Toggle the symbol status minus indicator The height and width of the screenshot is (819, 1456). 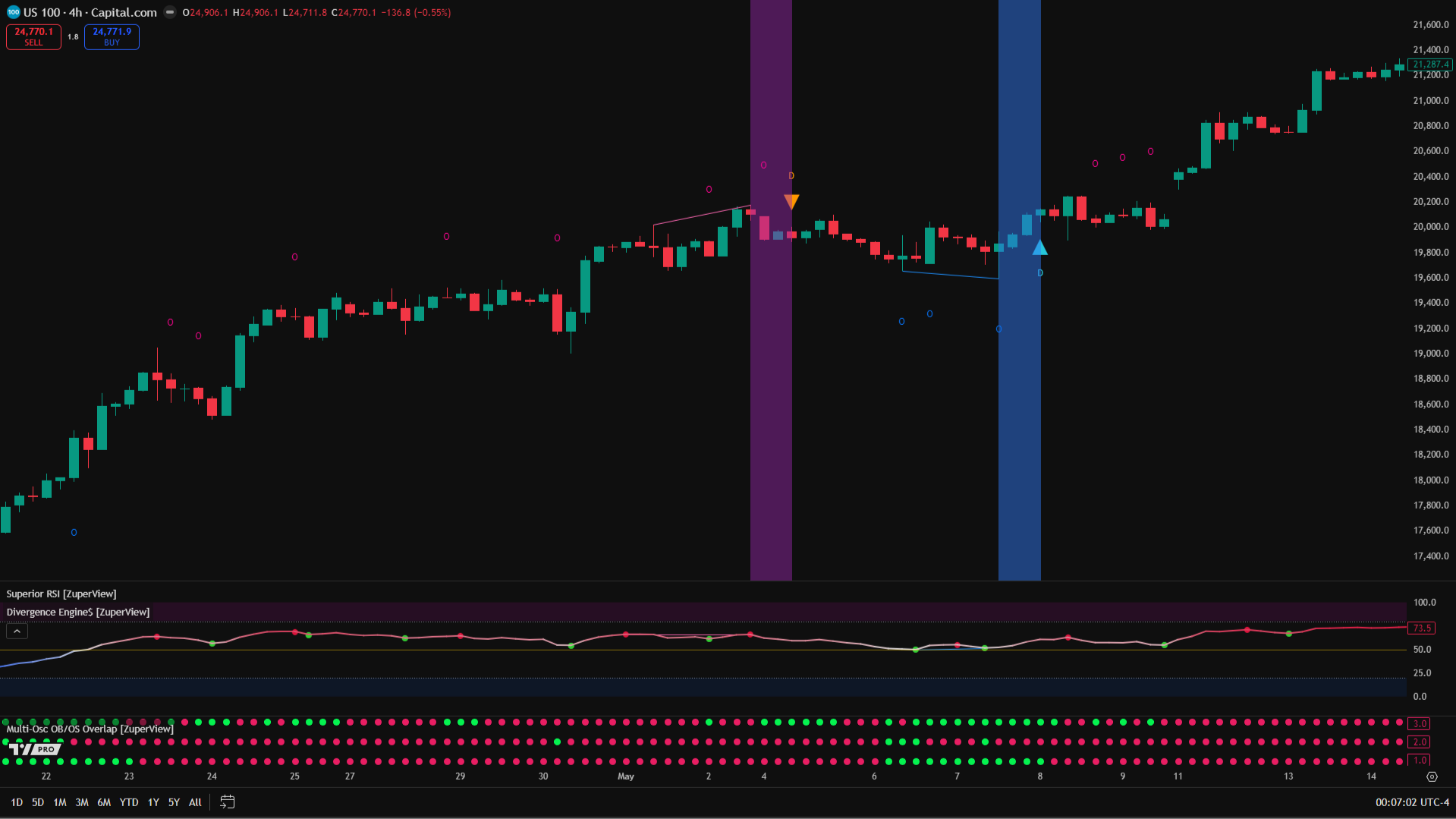tap(170, 12)
